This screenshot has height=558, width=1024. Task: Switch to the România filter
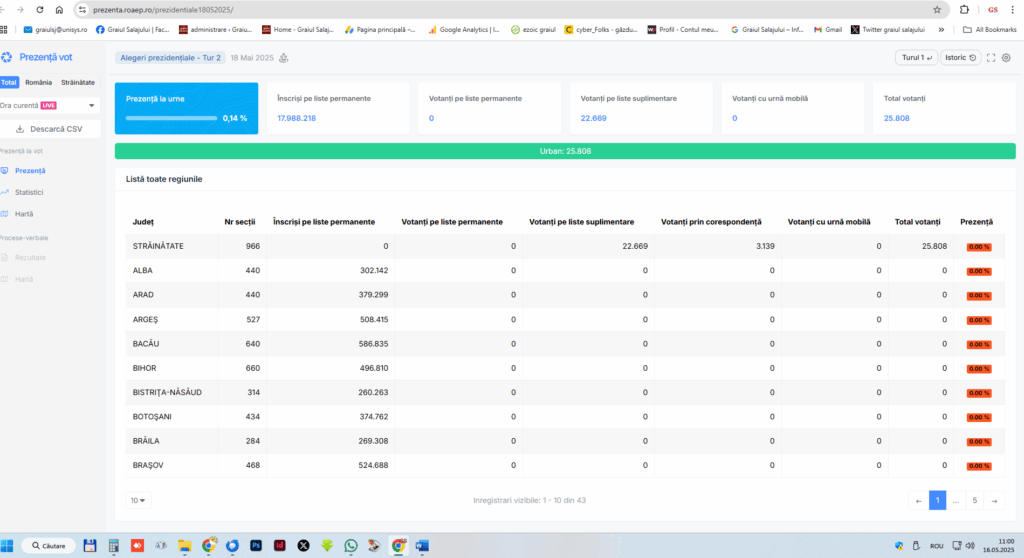pyautogui.click(x=39, y=82)
